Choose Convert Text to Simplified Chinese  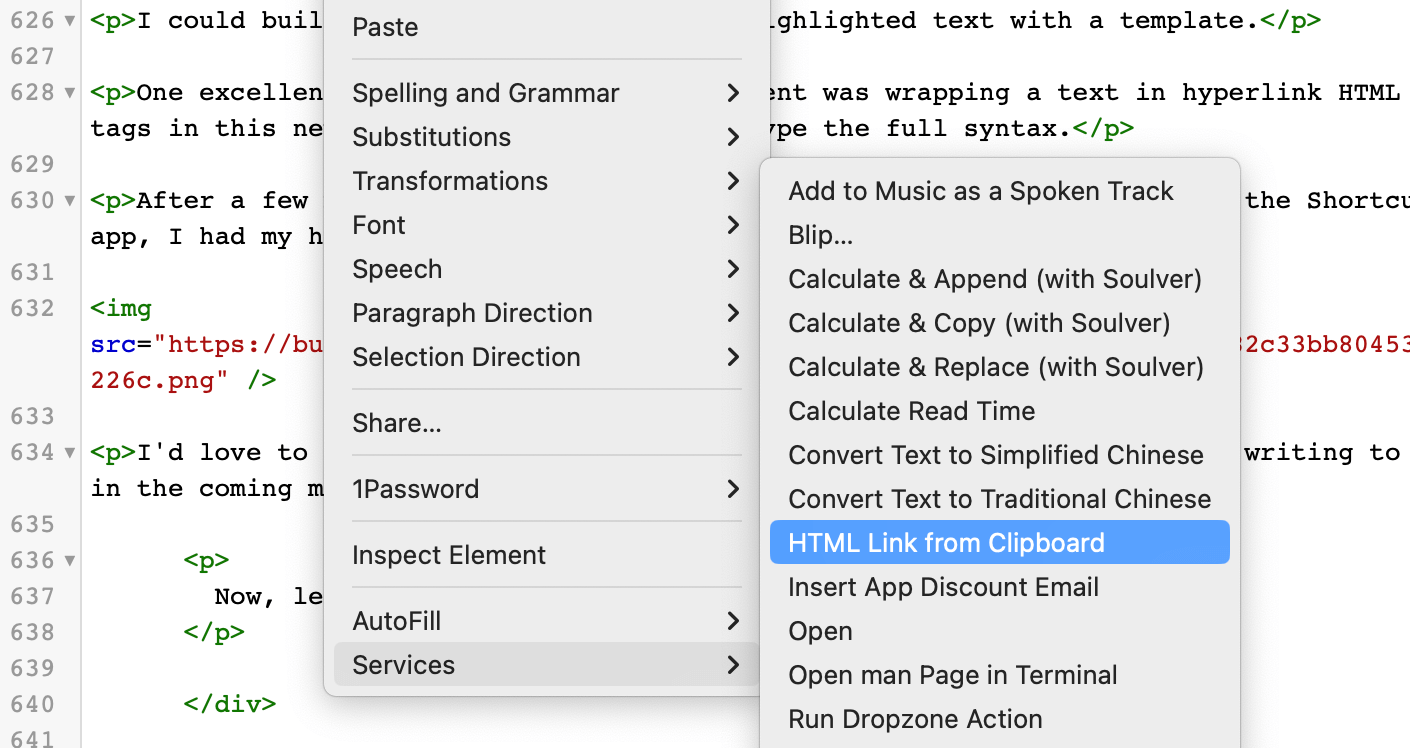click(x=995, y=455)
